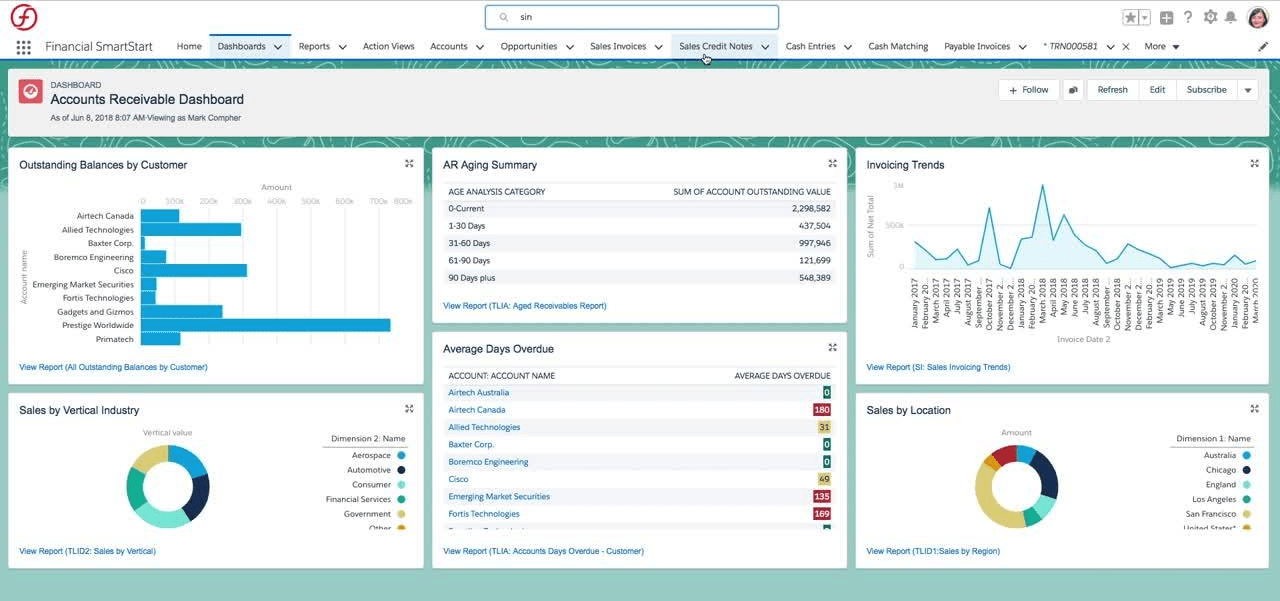Open the Aged Receivables Report link
The width and height of the screenshot is (1280, 601).
pos(524,306)
